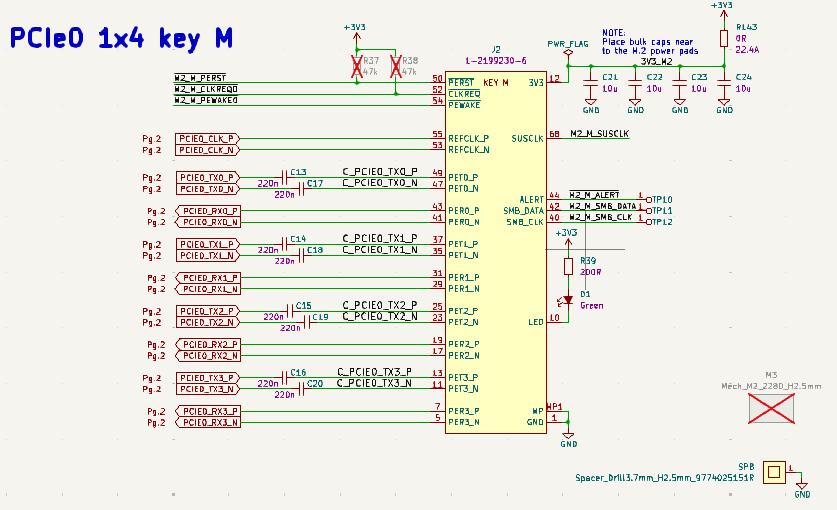Select test point TP10

click(x=649, y=200)
